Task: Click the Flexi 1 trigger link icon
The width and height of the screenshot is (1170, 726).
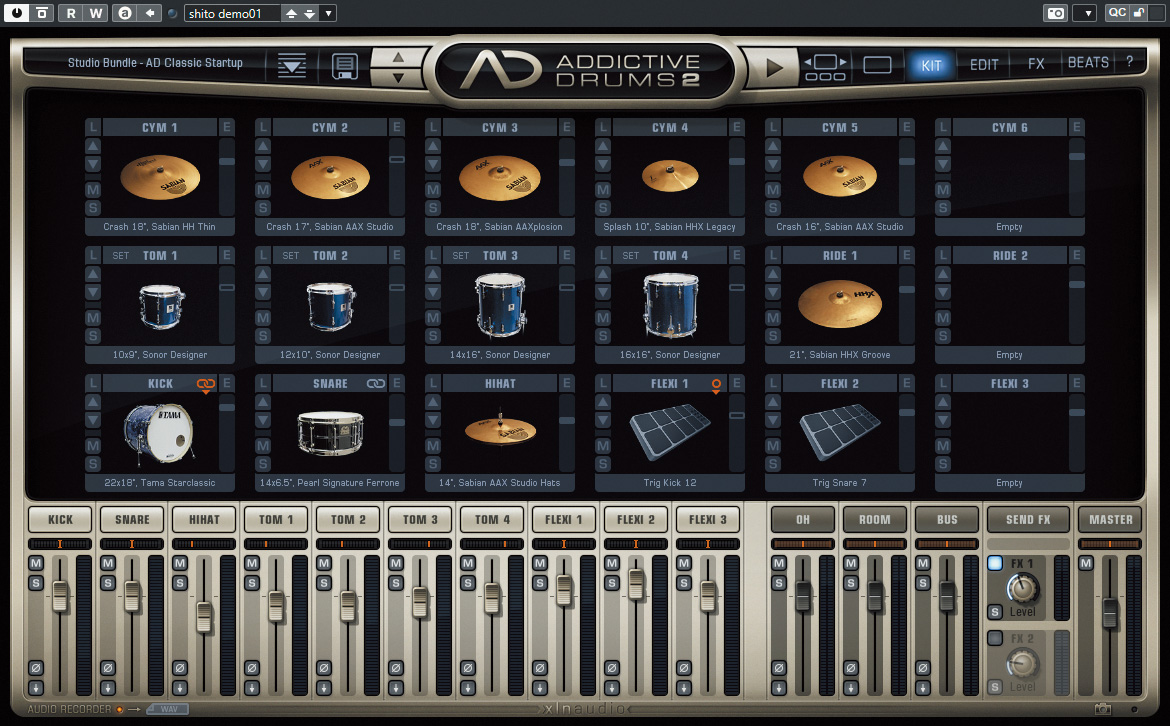Action: pos(716,385)
